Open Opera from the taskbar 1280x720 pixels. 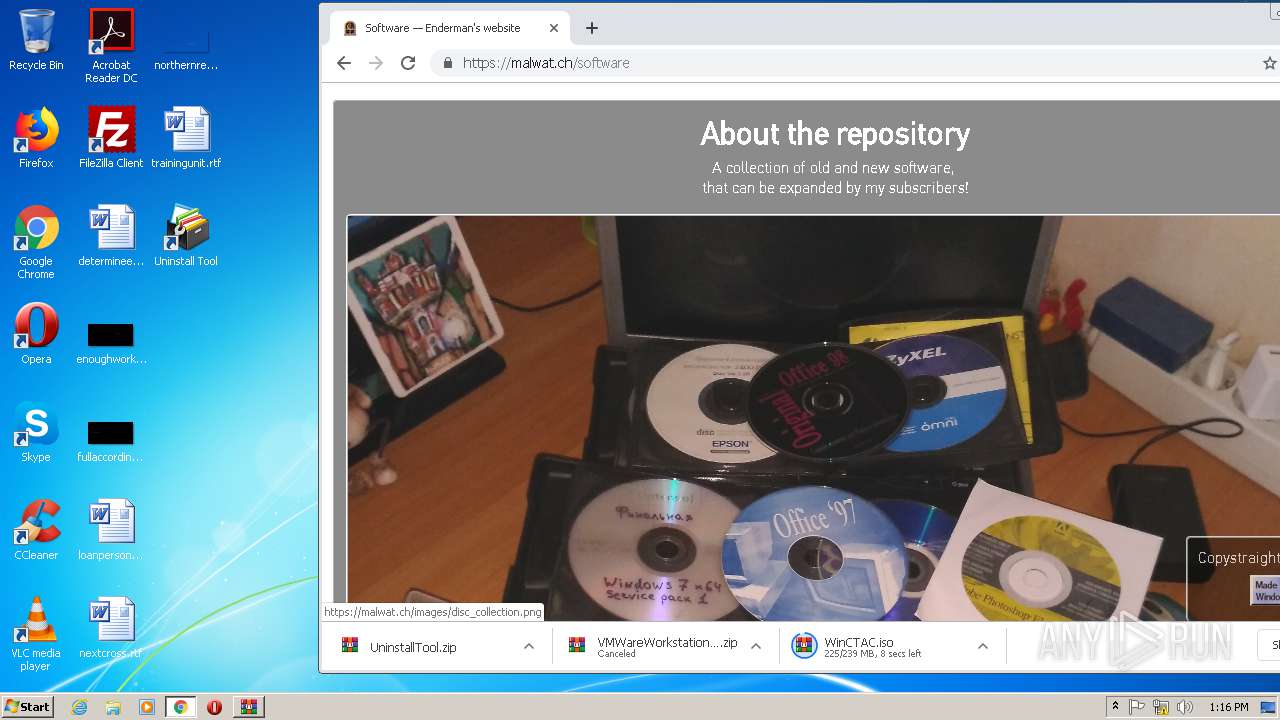214,707
